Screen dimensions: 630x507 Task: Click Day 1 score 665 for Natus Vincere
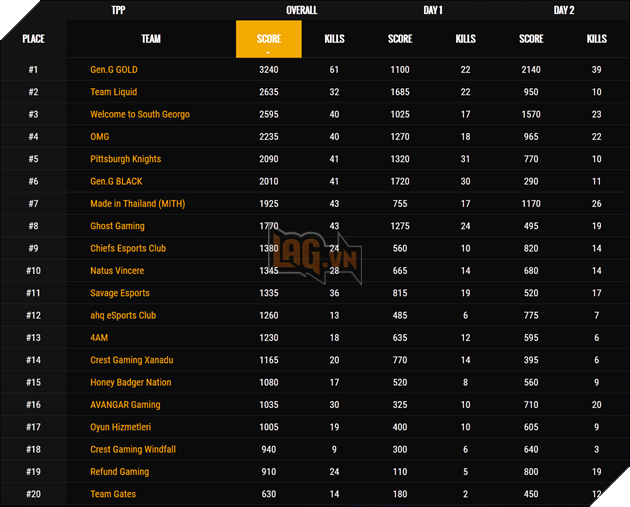400,271
